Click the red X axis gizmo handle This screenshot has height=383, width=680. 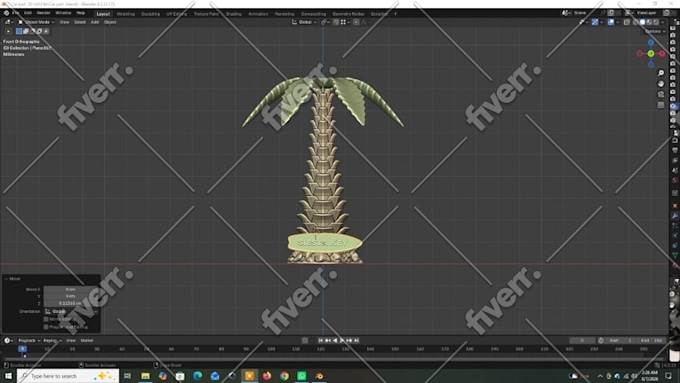(x=662, y=54)
